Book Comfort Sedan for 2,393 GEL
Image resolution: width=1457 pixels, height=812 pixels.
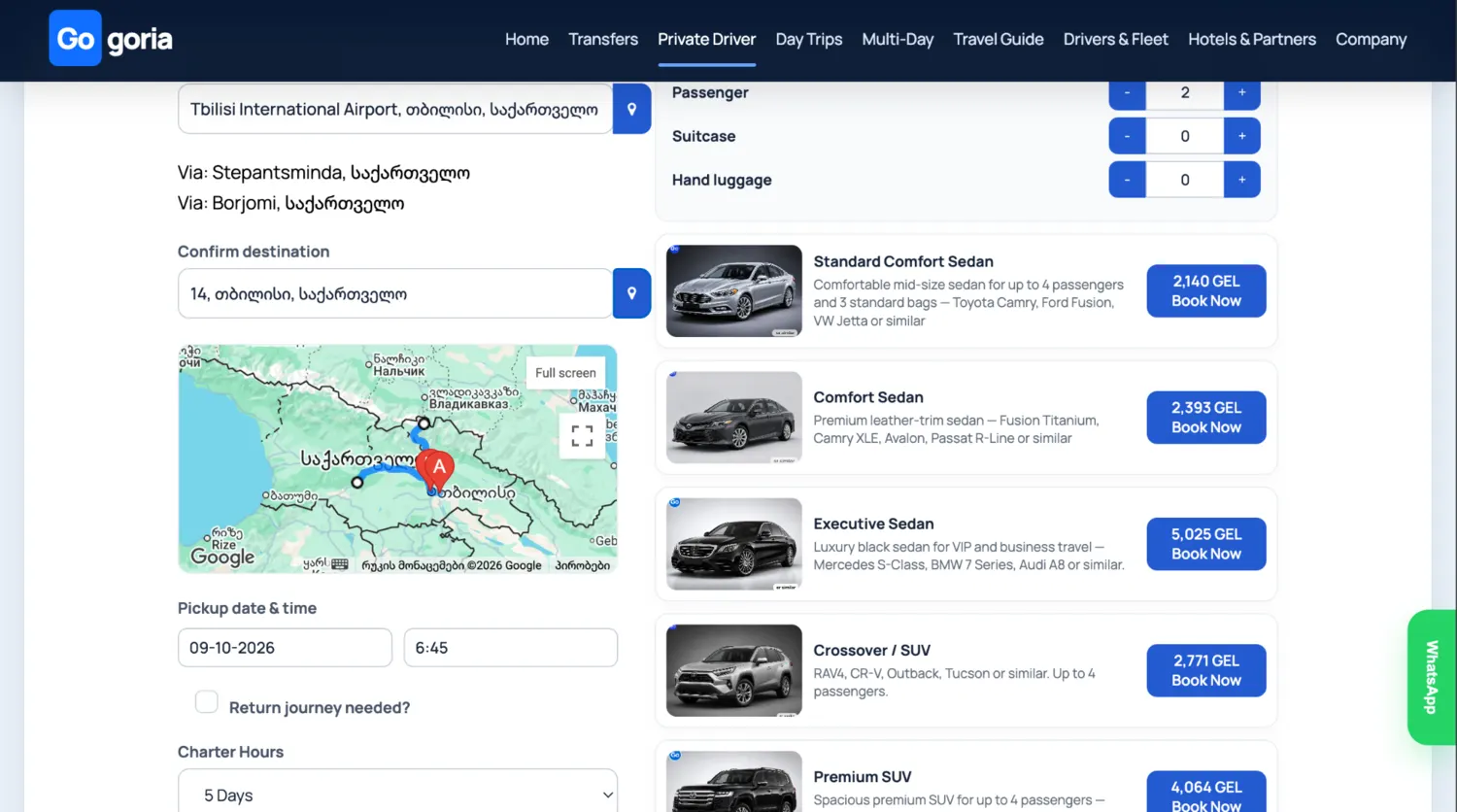tap(1205, 417)
